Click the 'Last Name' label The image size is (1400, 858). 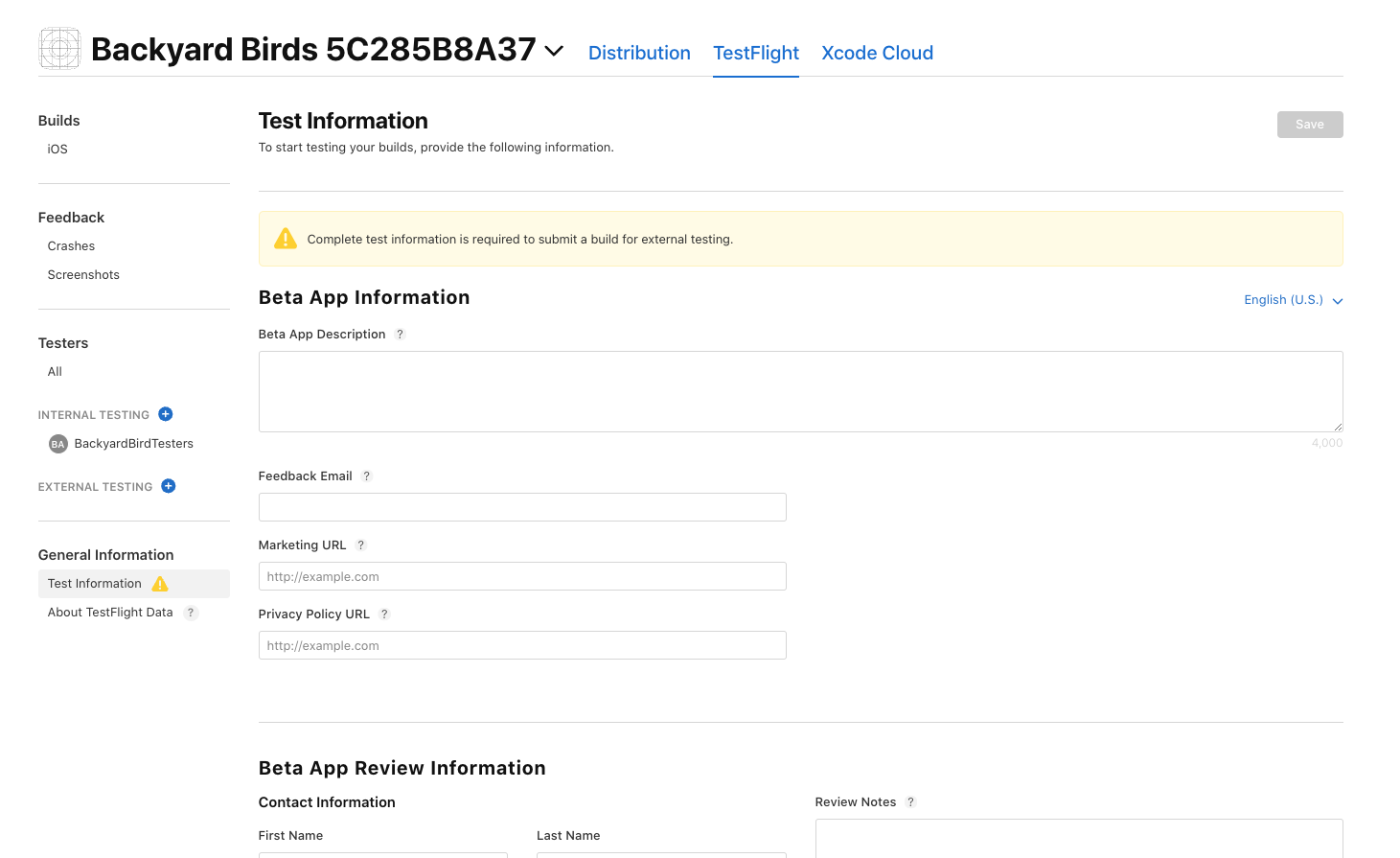coord(568,836)
